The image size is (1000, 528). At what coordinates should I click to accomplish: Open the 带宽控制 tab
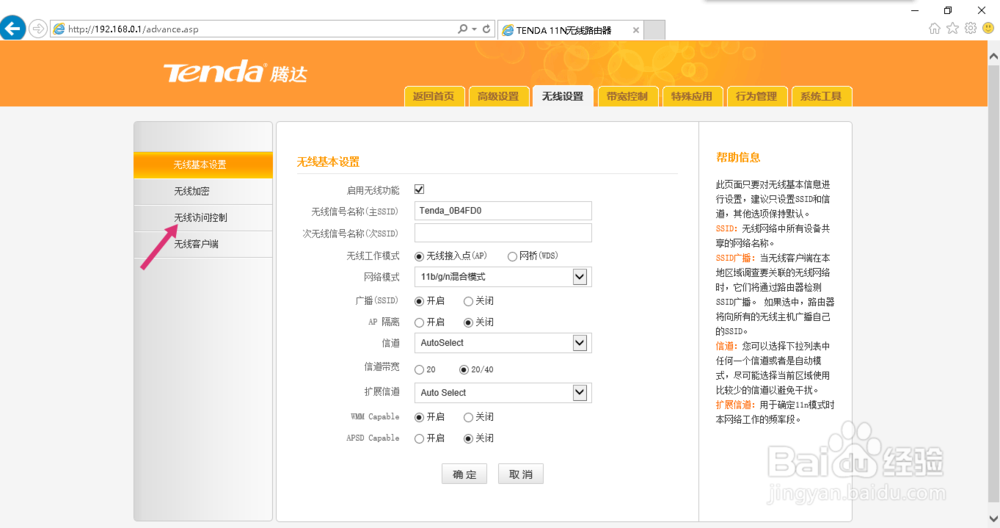point(627,96)
